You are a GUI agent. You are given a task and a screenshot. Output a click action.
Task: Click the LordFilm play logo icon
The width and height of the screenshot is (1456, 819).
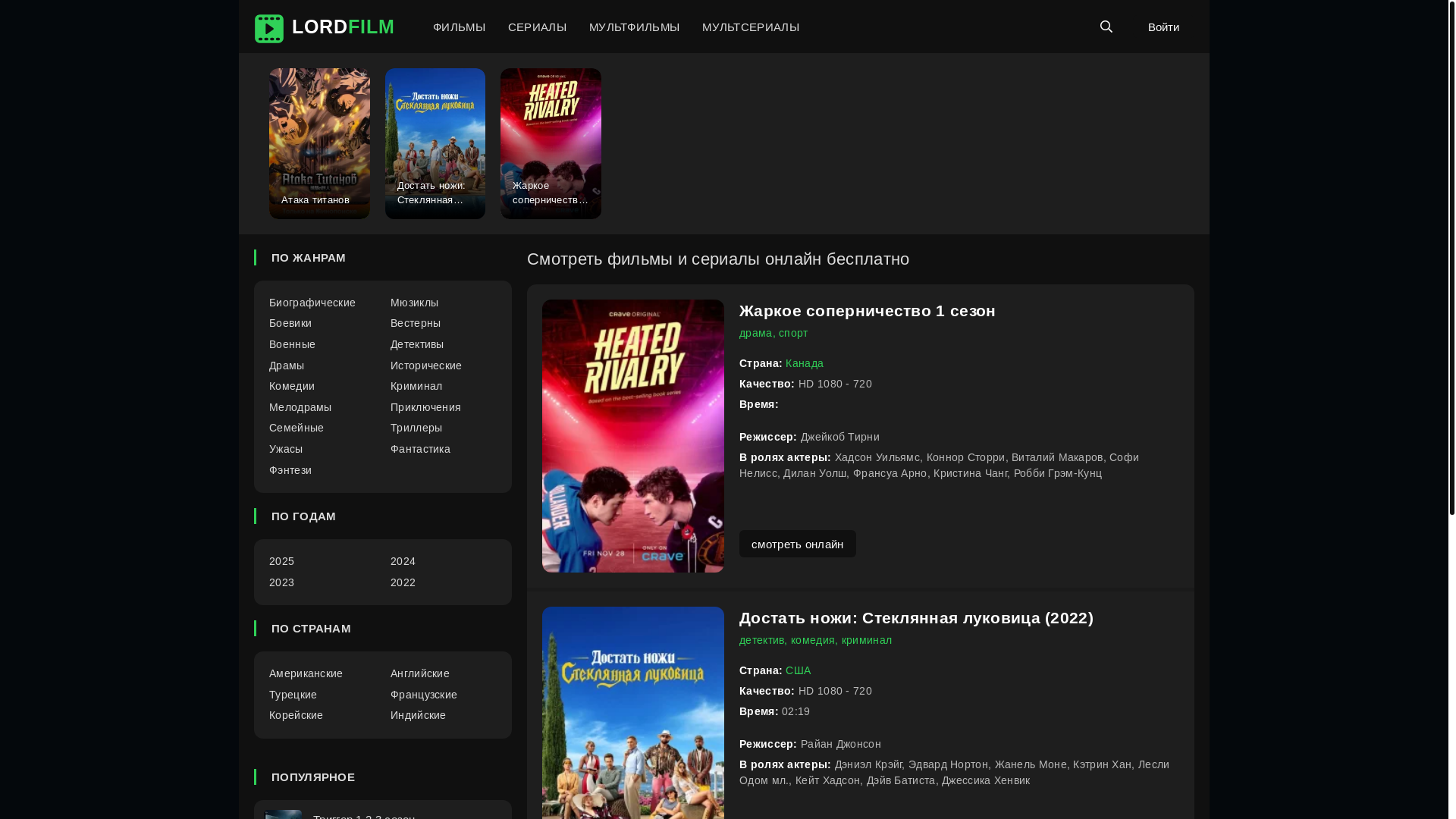pyautogui.click(x=268, y=29)
